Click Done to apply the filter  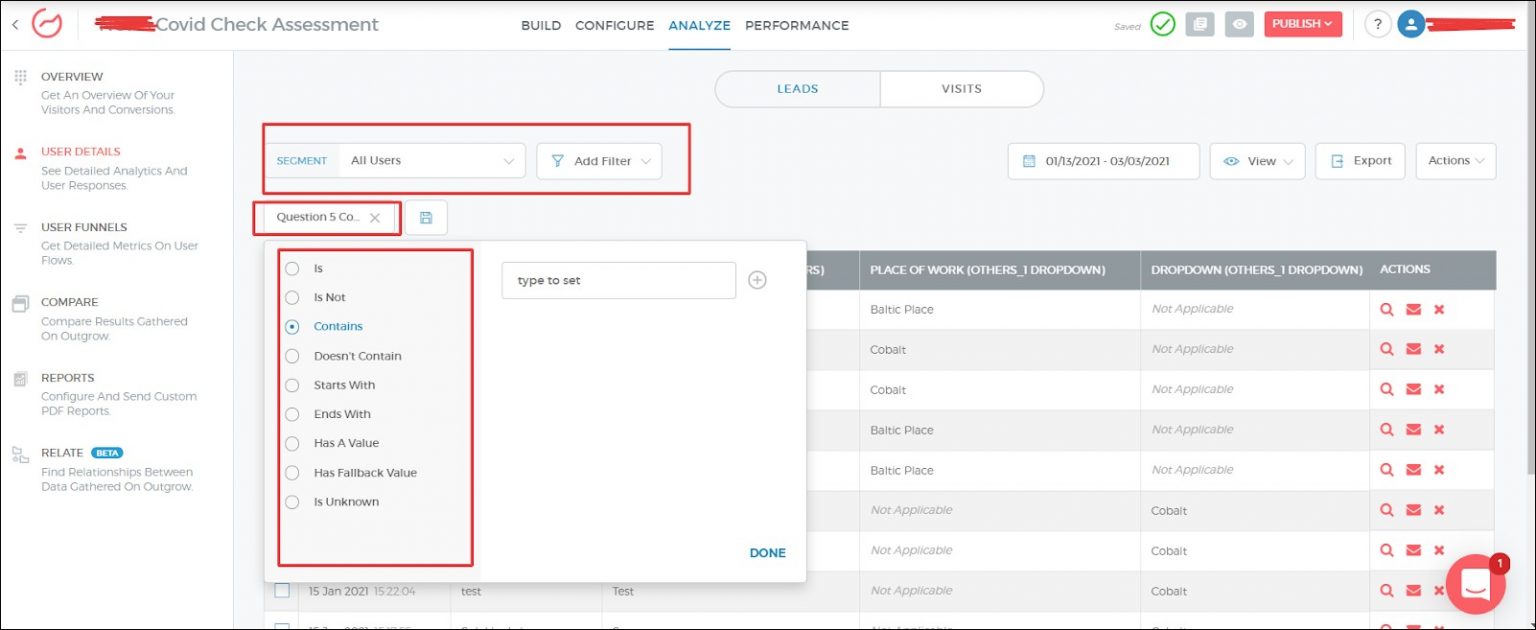coord(767,553)
